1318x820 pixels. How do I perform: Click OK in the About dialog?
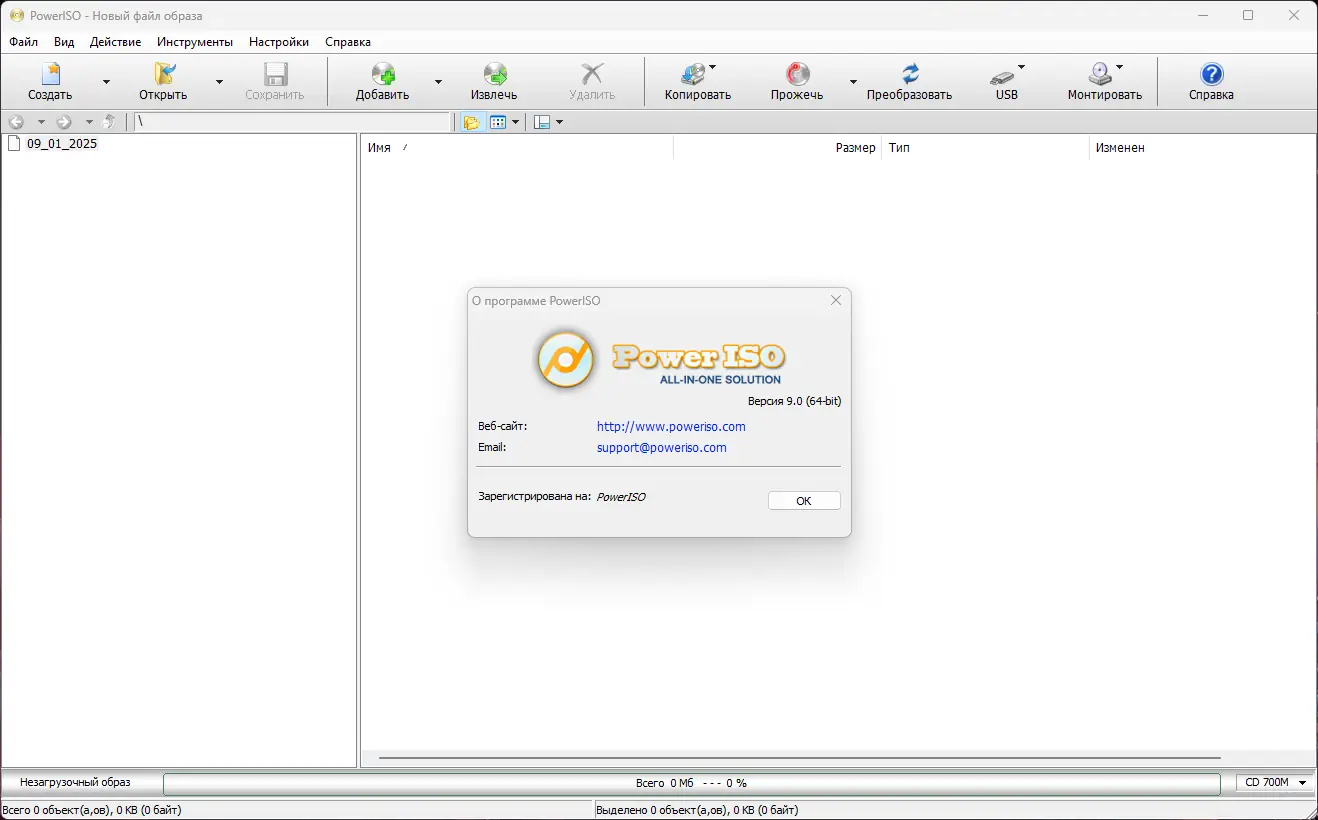coord(804,501)
